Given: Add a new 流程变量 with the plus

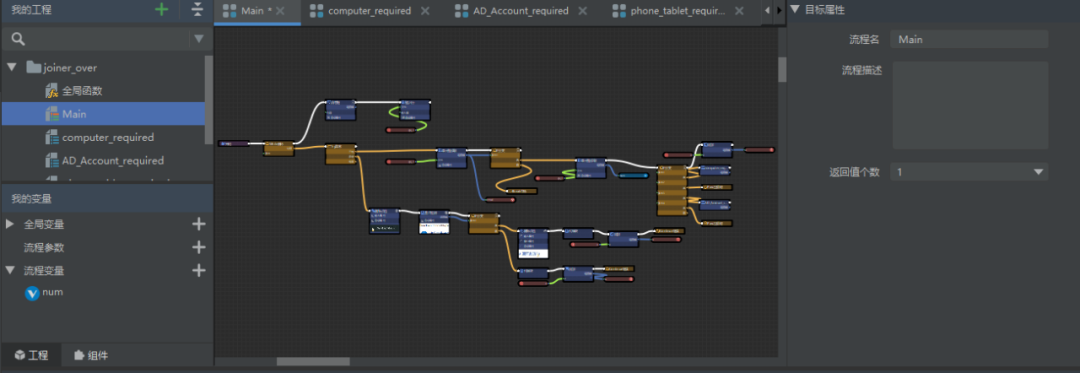Looking at the screenshot, I should pyautogui.click(x=199, y=270).
